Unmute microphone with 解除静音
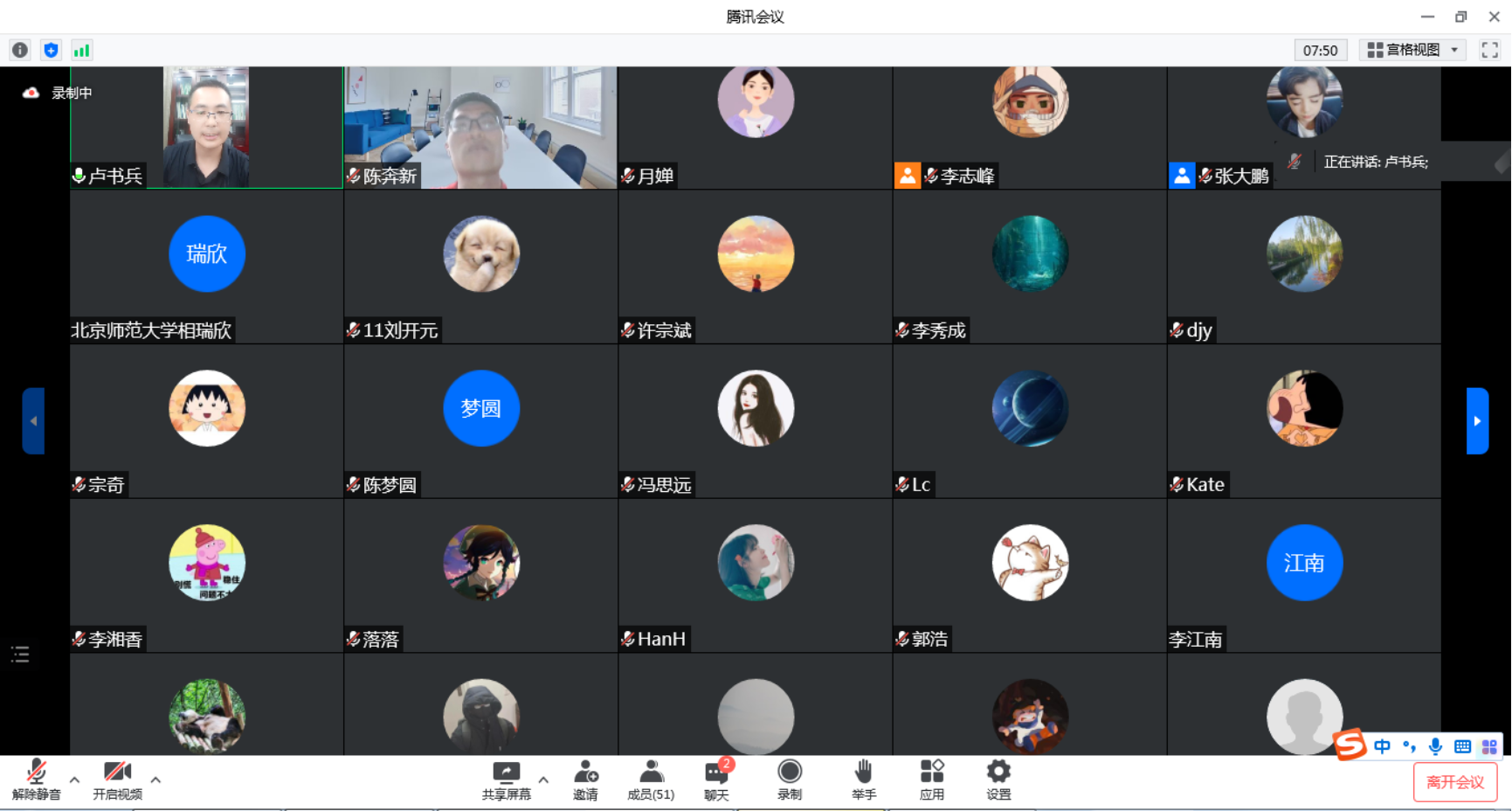The image size is (1512, 811). pos(37,780)
